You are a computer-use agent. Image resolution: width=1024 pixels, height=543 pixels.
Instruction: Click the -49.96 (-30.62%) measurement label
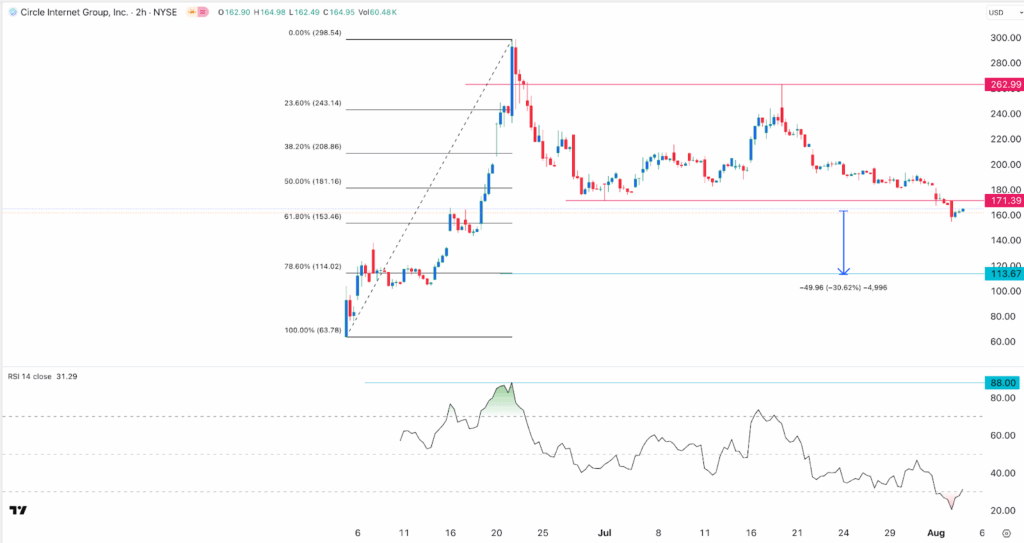[x=843, y=288]
